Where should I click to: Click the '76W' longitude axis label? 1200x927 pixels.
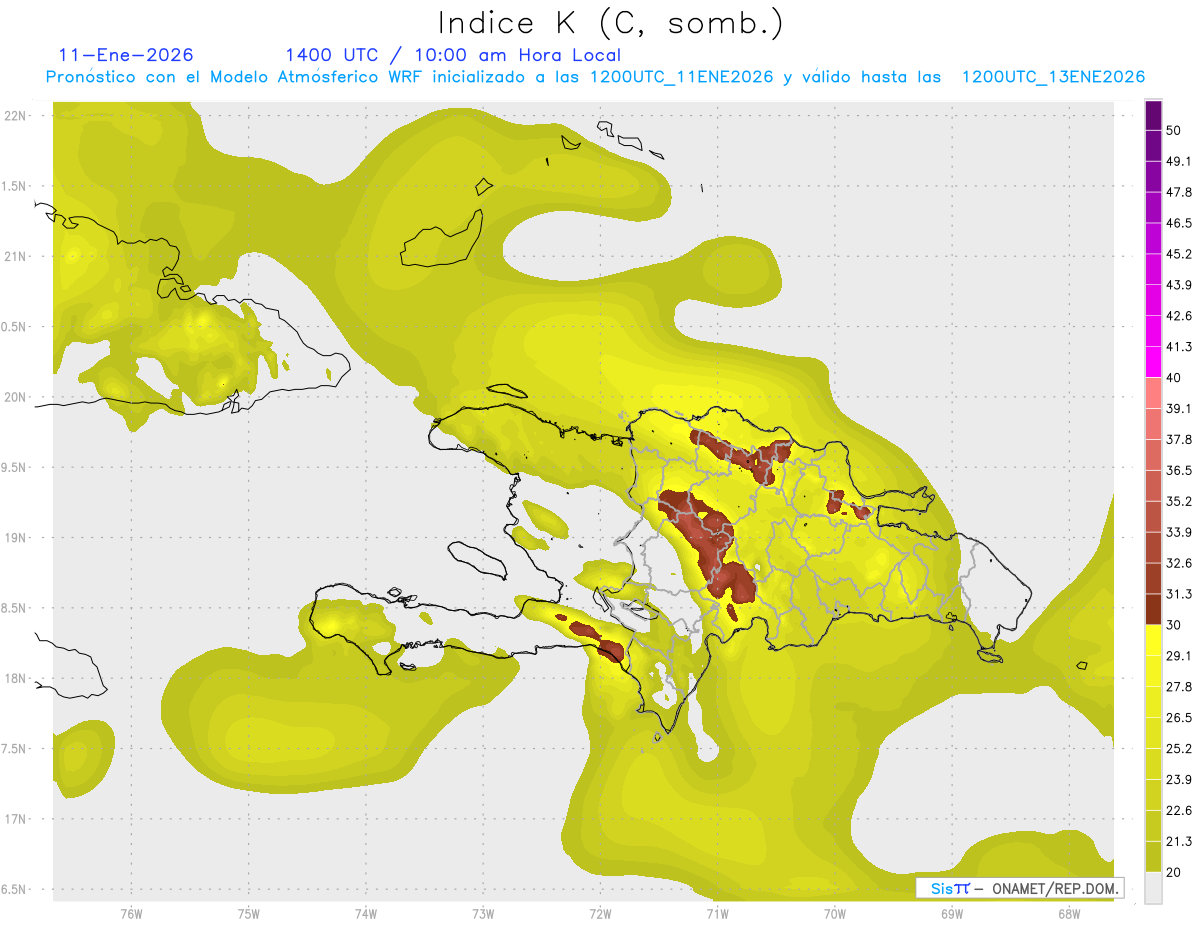tap(131, 914)
